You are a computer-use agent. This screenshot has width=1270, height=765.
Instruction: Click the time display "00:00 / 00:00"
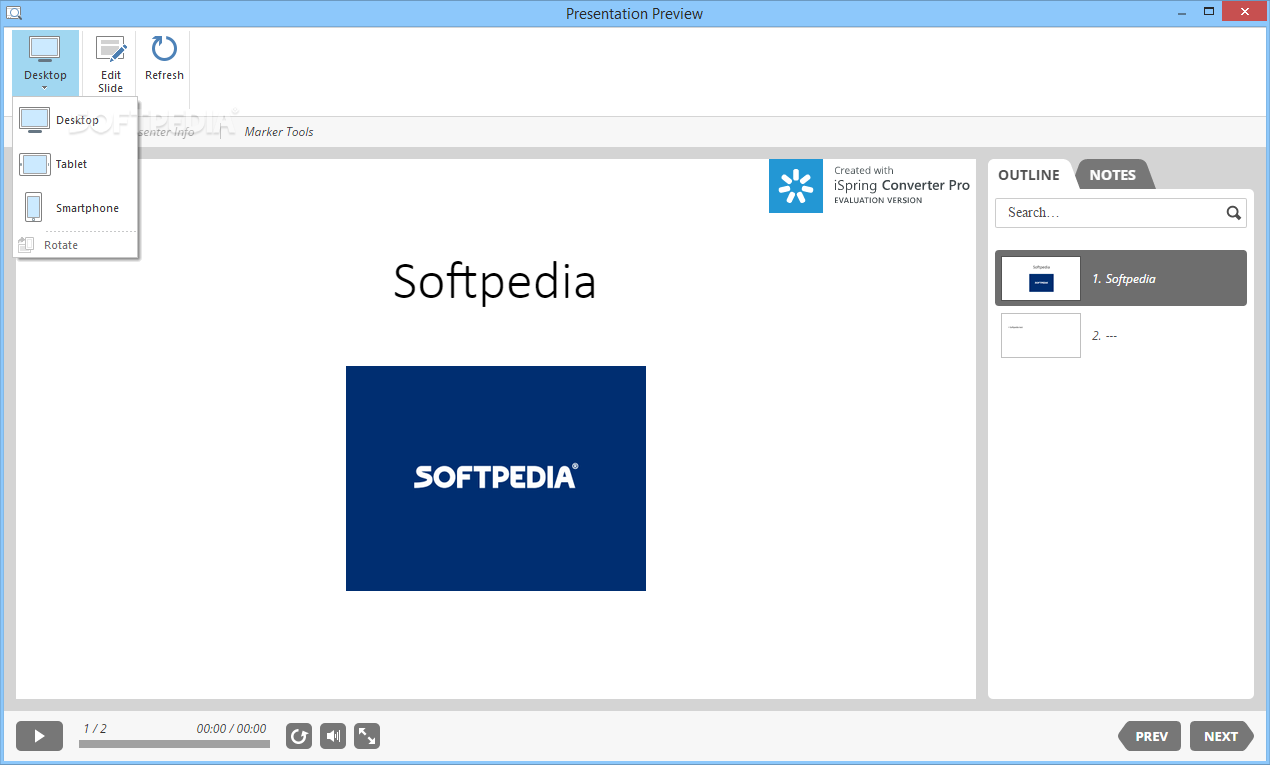click(x=231, y=729)
